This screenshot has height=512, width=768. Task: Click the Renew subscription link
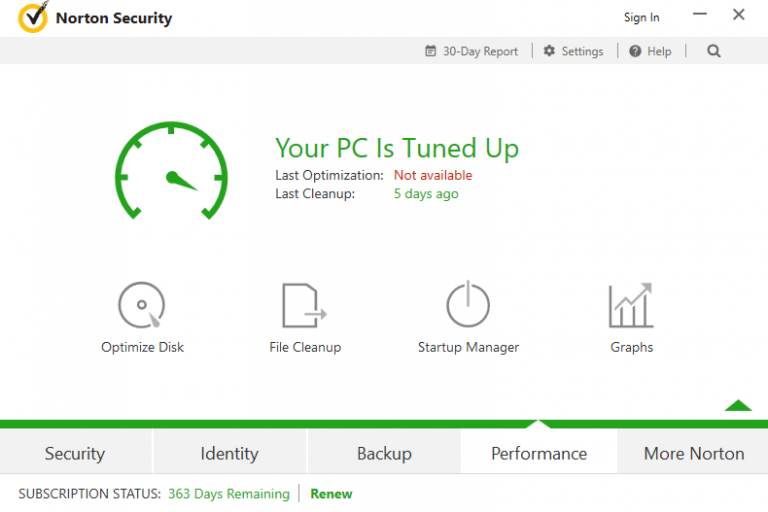point(331,494)
